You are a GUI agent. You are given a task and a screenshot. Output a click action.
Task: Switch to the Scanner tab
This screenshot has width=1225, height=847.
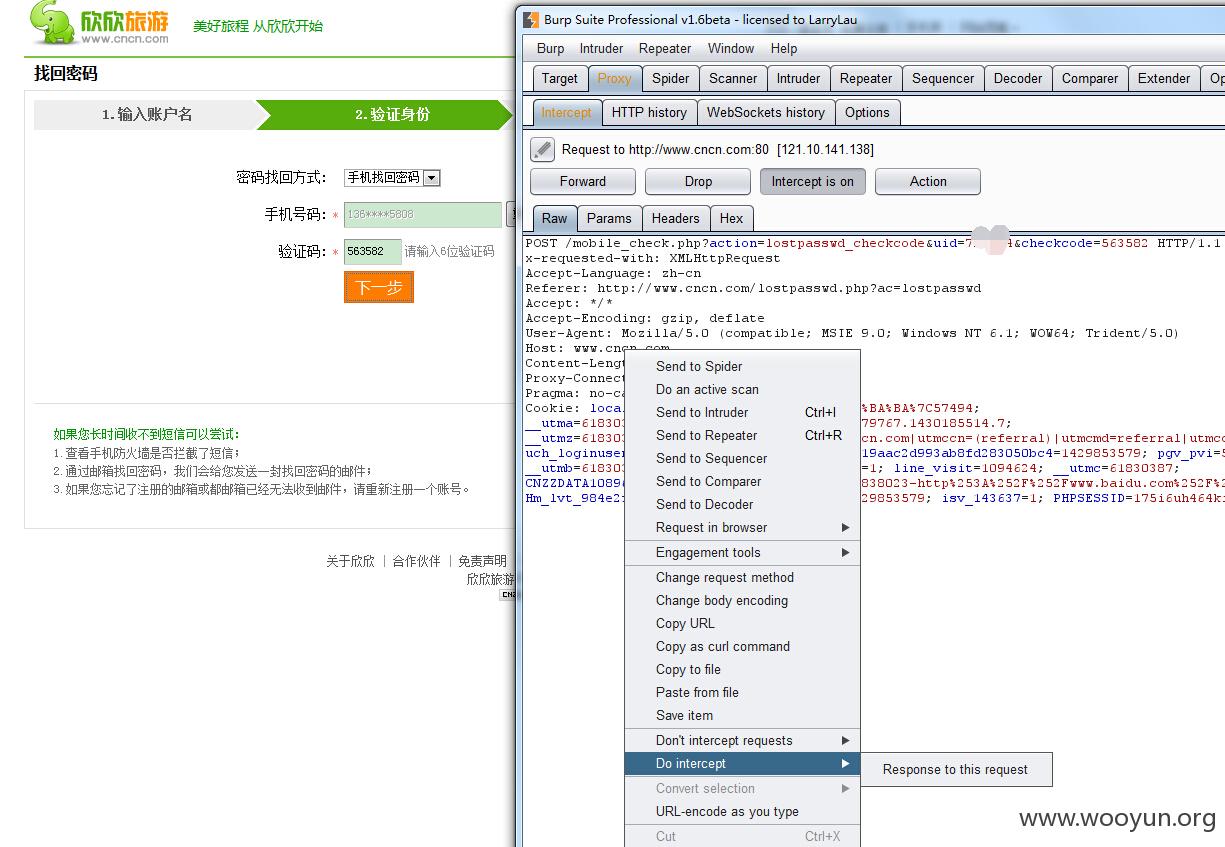(733, 79)
